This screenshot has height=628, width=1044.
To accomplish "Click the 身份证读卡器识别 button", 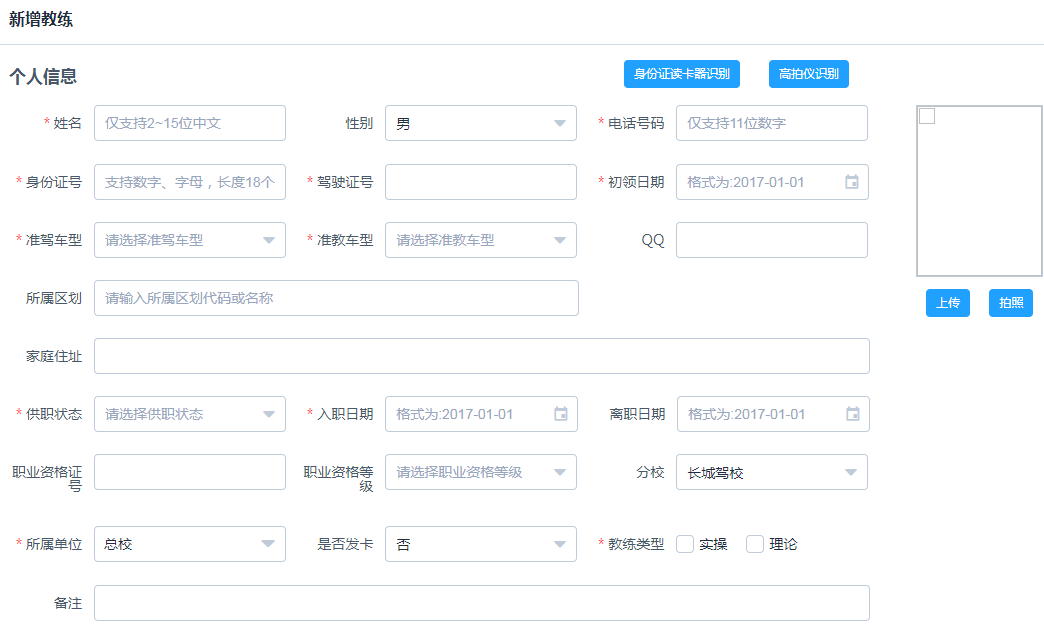I will click(x=682, y=74).
